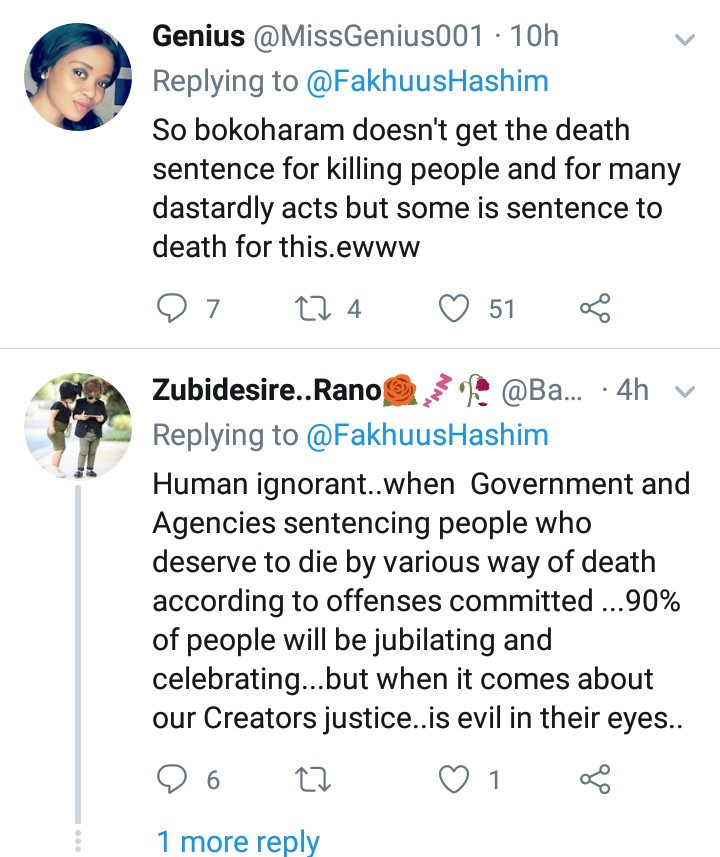The width and height of the screenshot is (720, 857).
Task: Expand the 1 more reply thread
Action: [238, 841]
